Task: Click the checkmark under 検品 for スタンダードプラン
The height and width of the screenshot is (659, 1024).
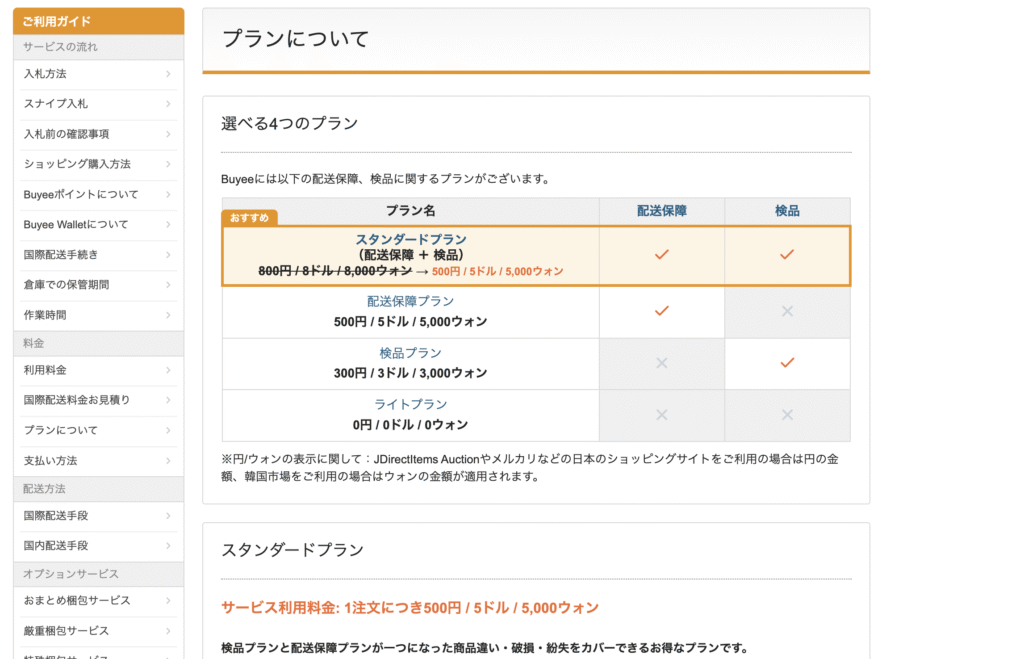Action: click(x=787, y=255)
